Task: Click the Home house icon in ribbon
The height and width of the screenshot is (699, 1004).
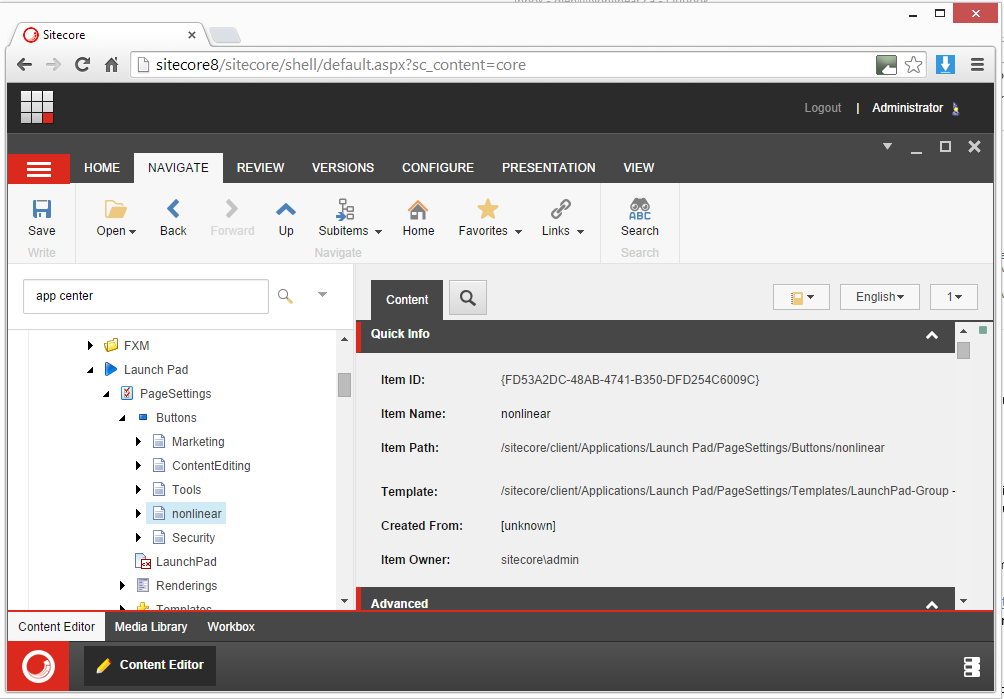Action: tap(418, 209)
